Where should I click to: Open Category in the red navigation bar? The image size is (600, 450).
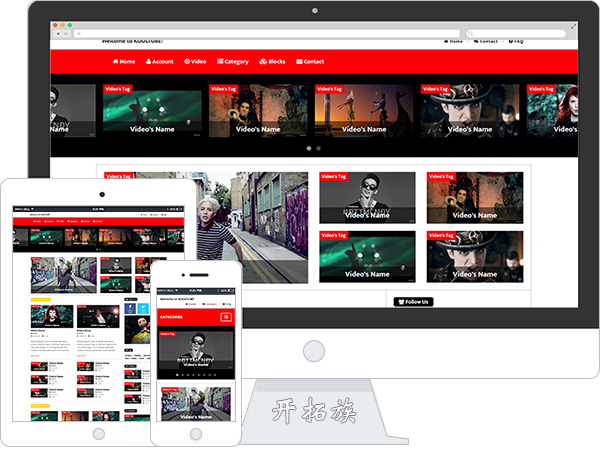pos(233,62)
